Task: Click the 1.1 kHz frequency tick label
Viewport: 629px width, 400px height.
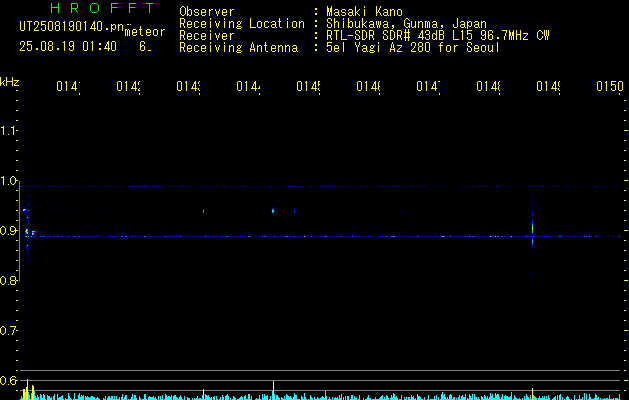Action: (x=8, y=130)
